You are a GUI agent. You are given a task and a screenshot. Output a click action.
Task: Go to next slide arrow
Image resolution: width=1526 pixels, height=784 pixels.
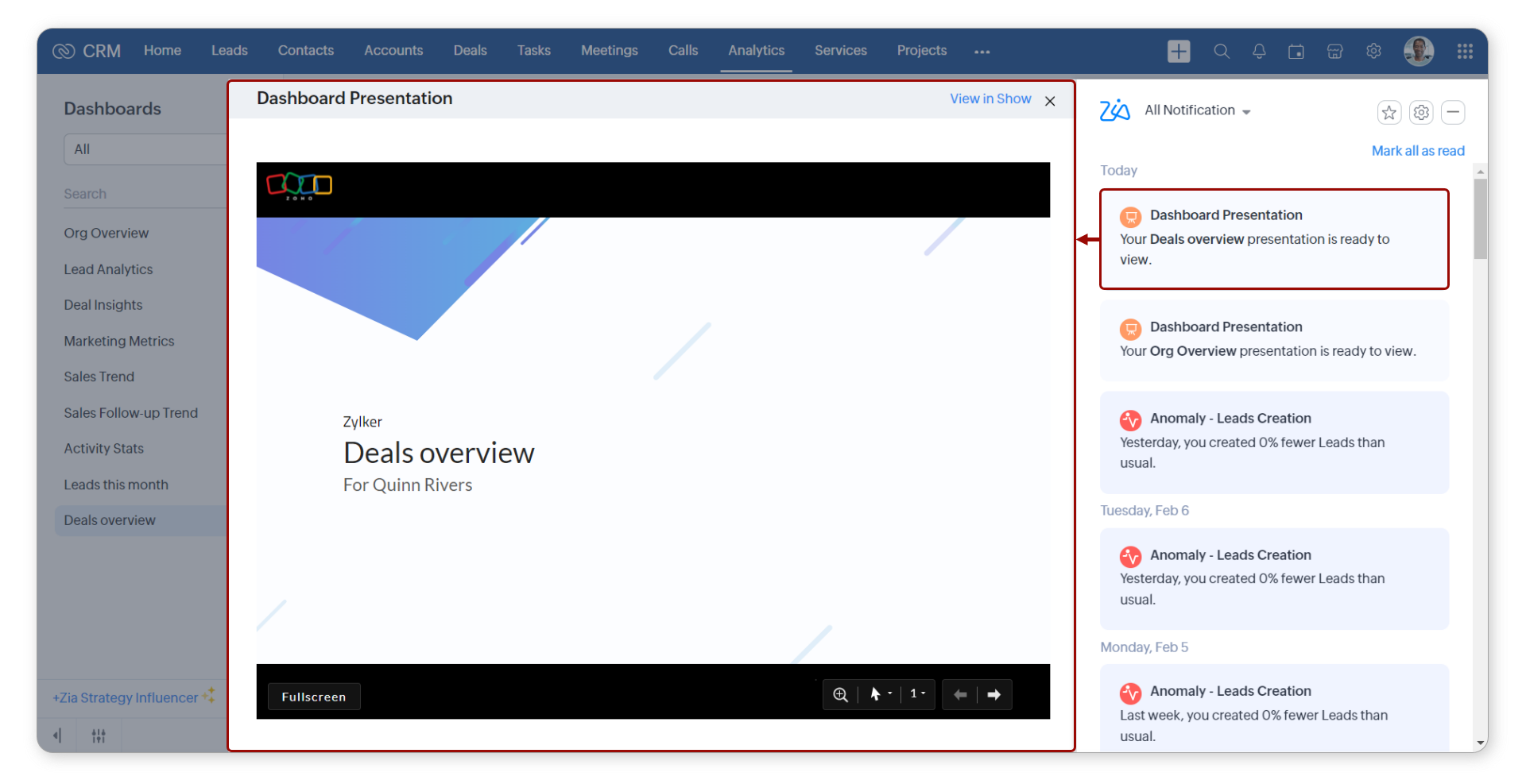[993, 695]
